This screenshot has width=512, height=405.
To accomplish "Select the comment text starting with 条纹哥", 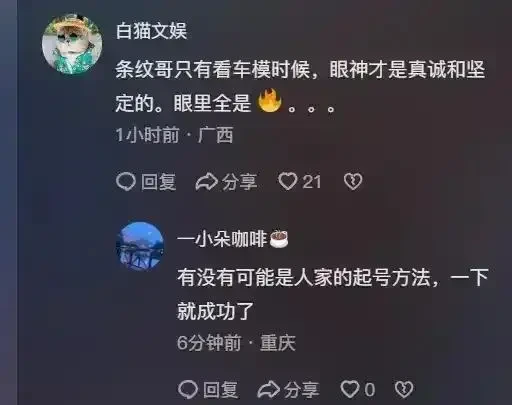I will (300, 86).
